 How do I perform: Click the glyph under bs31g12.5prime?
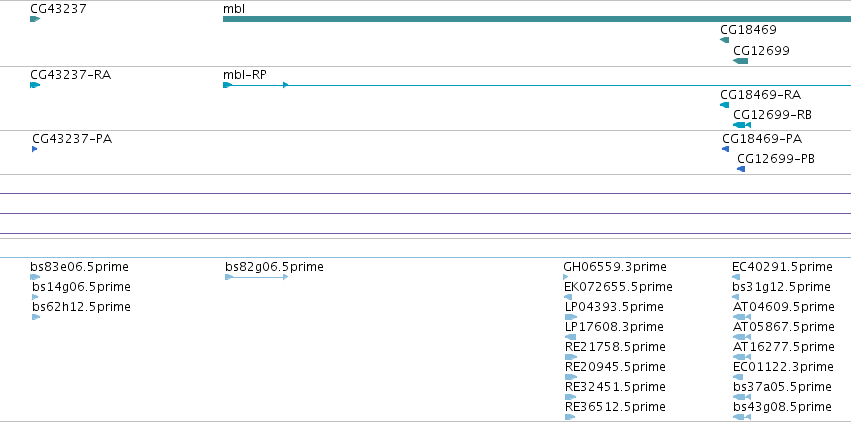pyautogui.click(x=735, y=297)
